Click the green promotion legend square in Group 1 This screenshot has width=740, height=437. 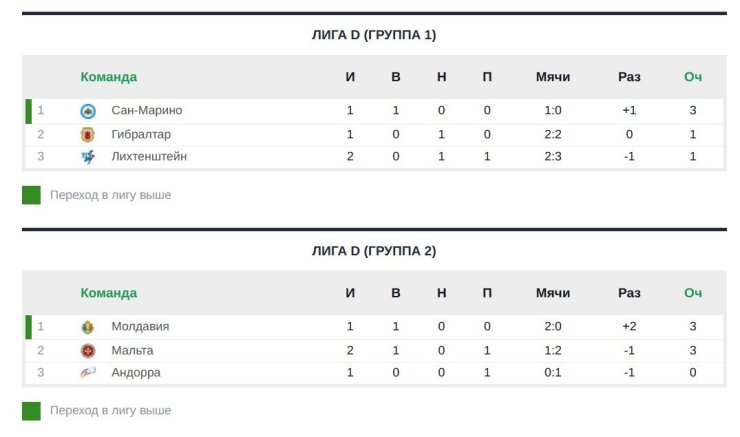[x=31, y=195]
